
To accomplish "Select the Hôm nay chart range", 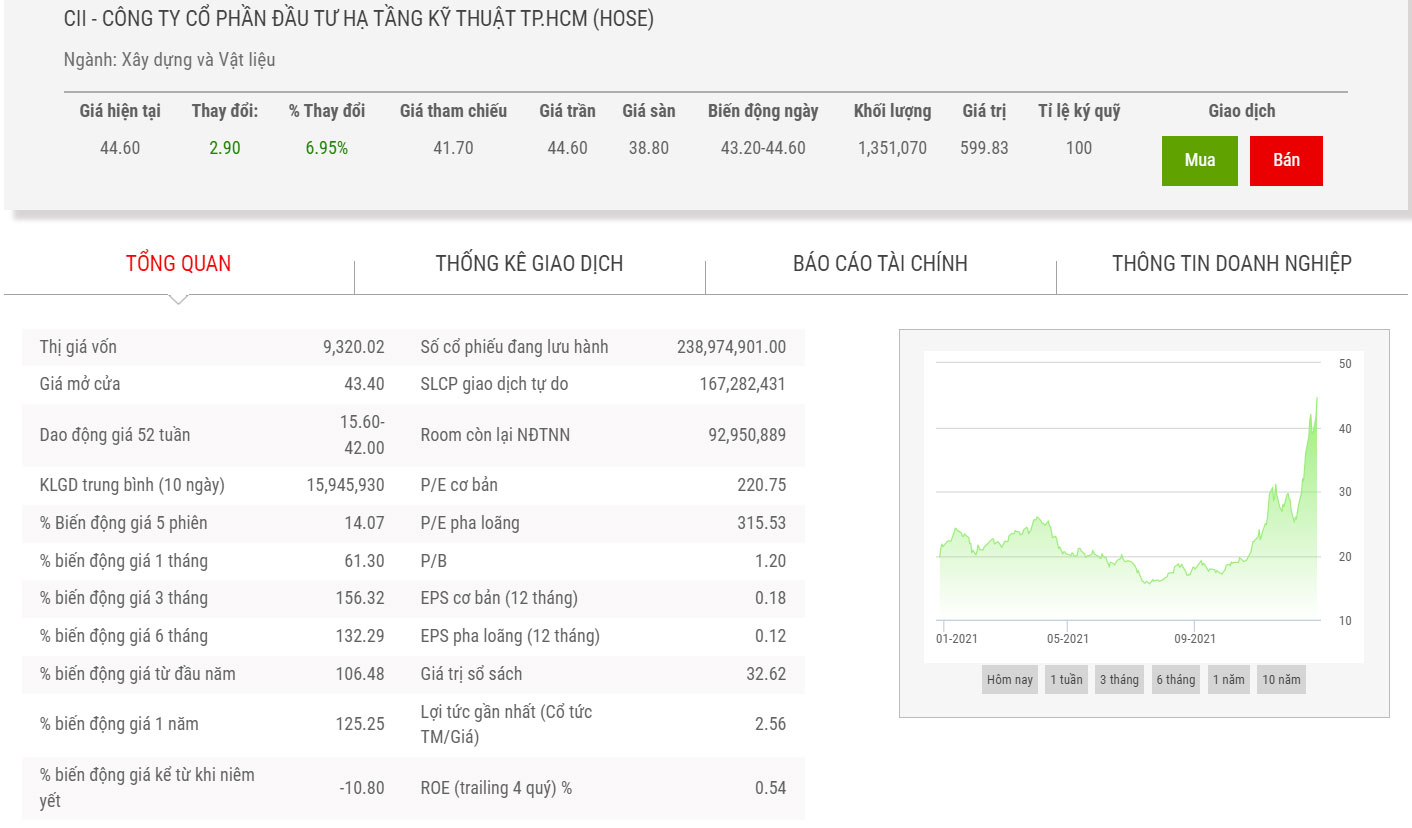I will 1010,680.
